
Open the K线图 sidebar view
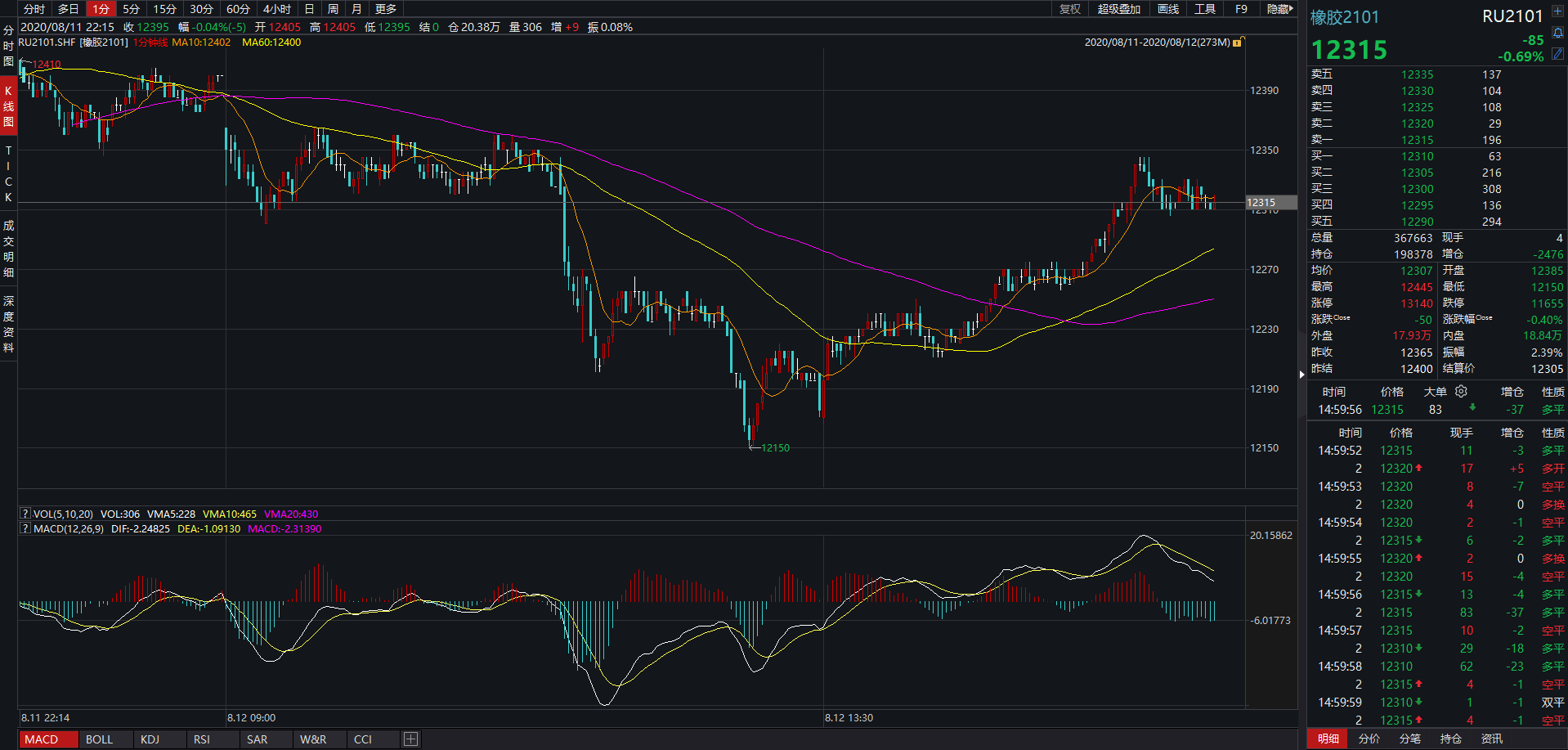tap(8, 106)
